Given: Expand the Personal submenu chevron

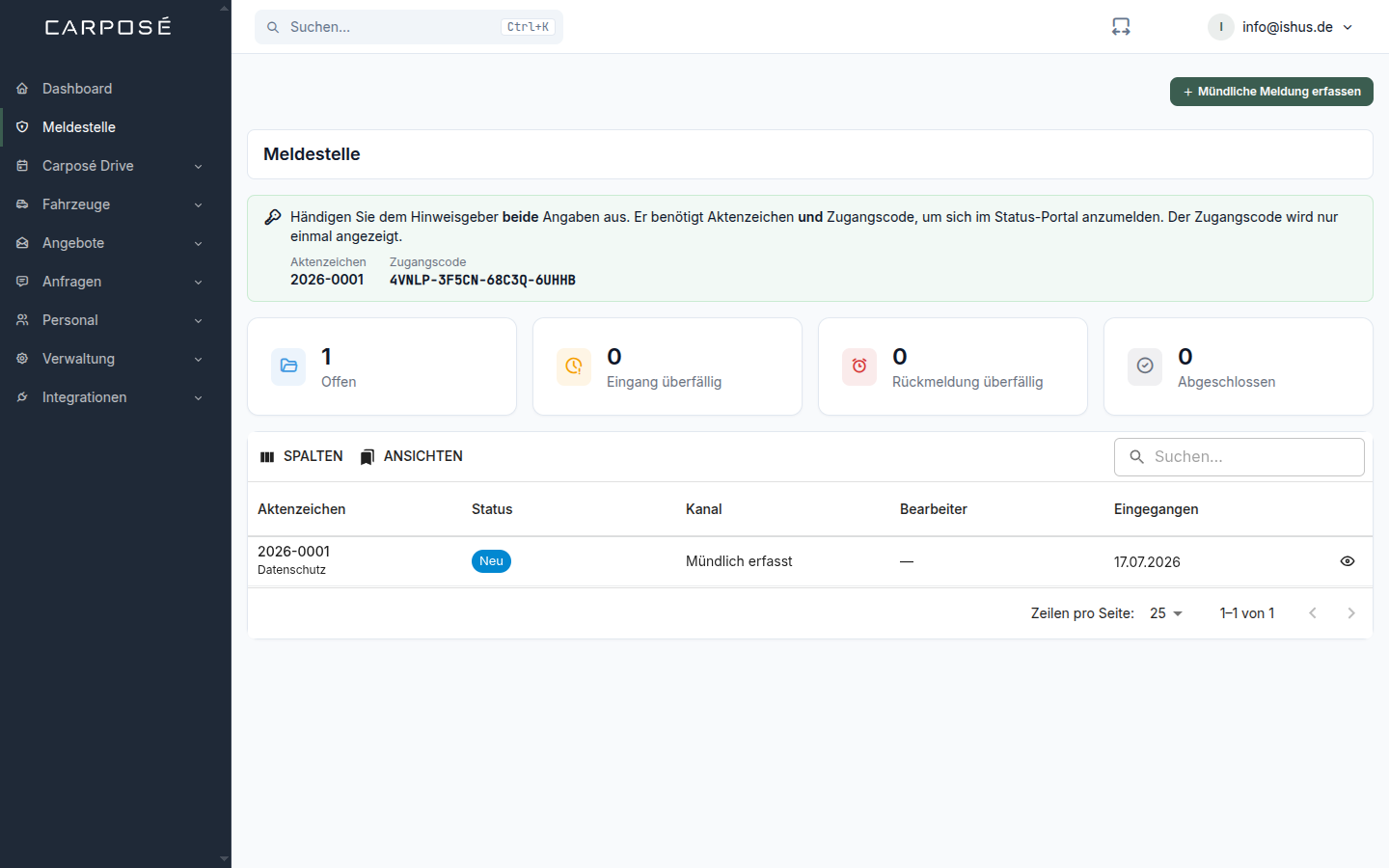Looking at the screenshot, I should 198,320.
